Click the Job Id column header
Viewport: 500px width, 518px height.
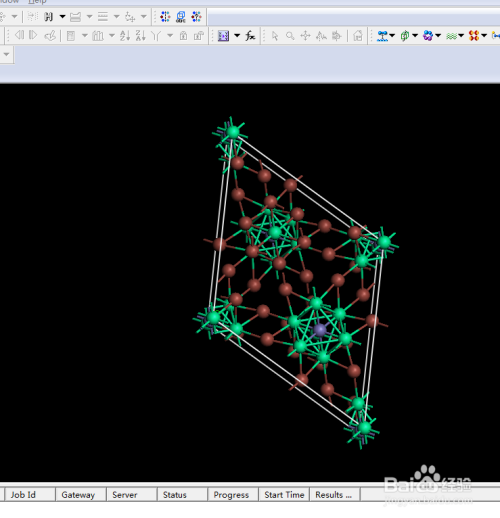pos(30,495)
